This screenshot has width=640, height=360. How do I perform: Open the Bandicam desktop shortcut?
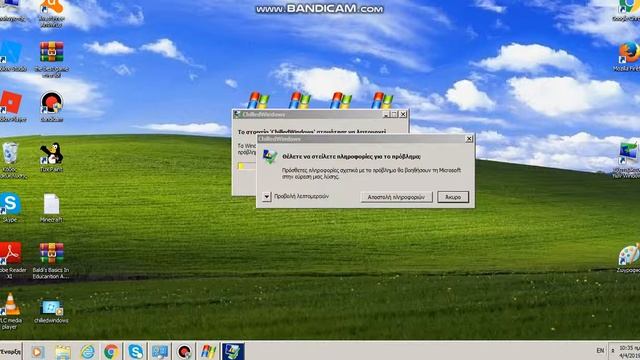coord(51,107)
